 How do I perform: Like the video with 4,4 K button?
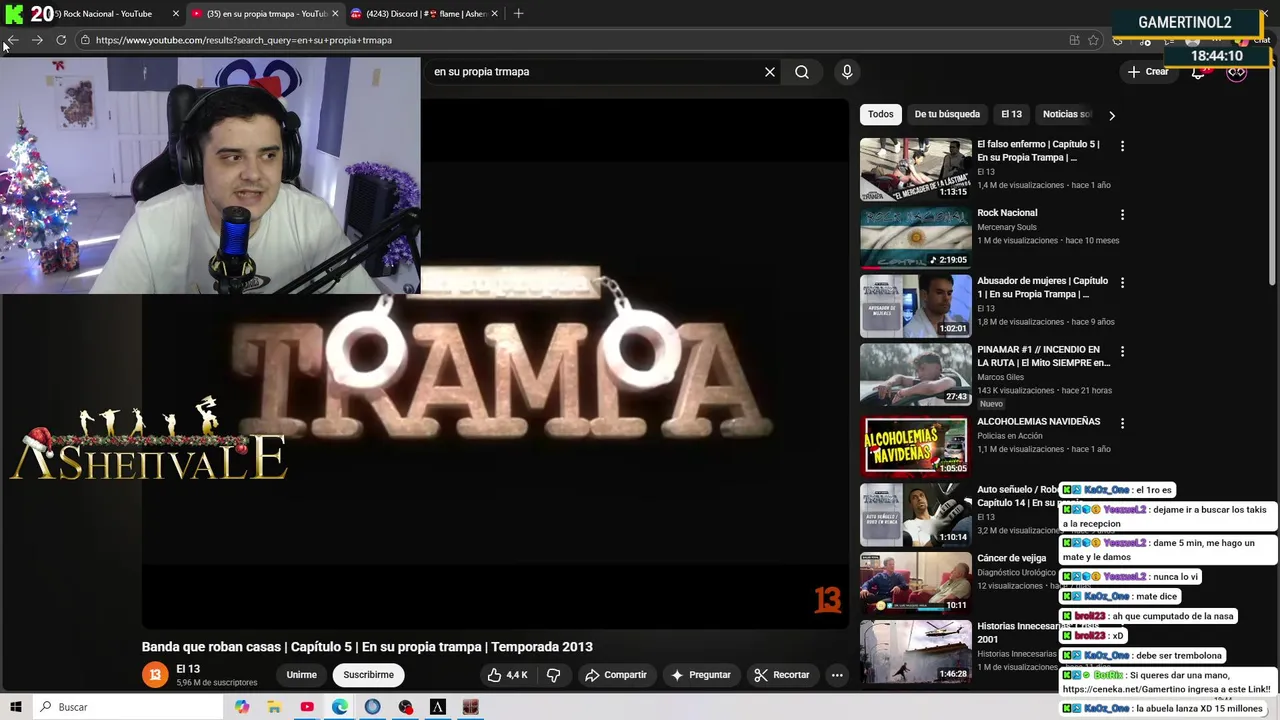click(x=508, y=675)
